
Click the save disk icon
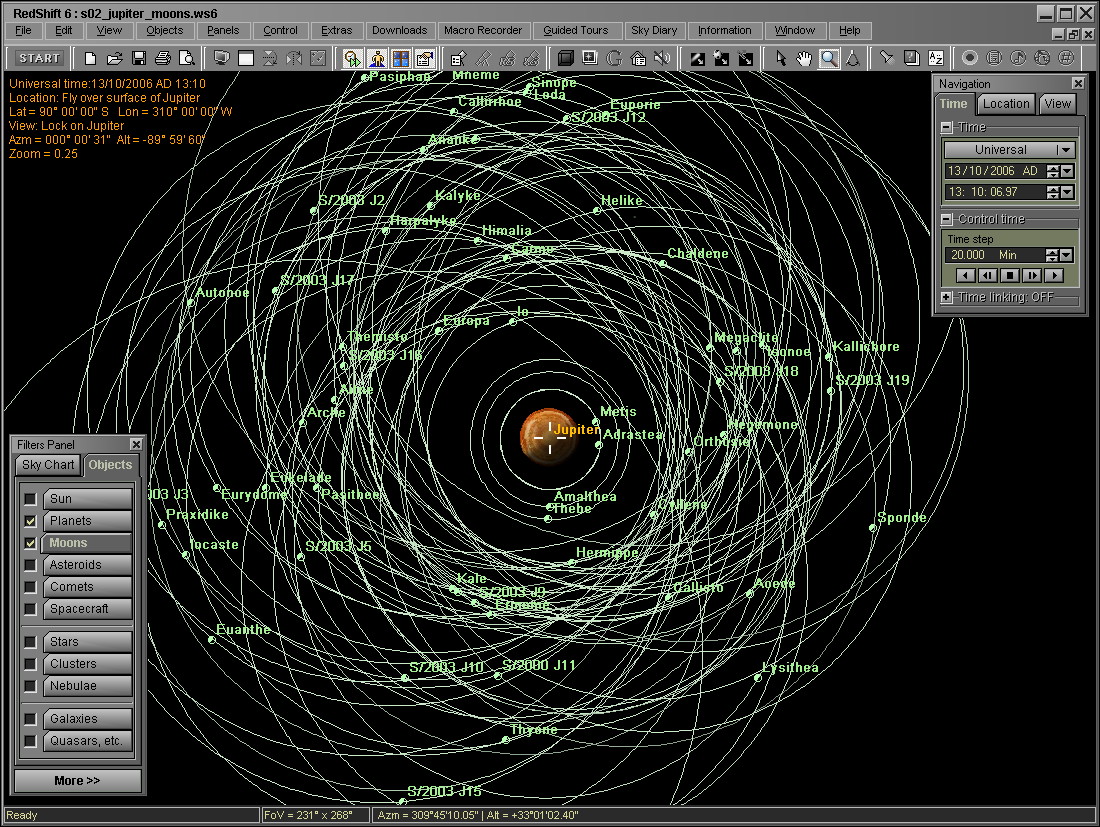139,59
